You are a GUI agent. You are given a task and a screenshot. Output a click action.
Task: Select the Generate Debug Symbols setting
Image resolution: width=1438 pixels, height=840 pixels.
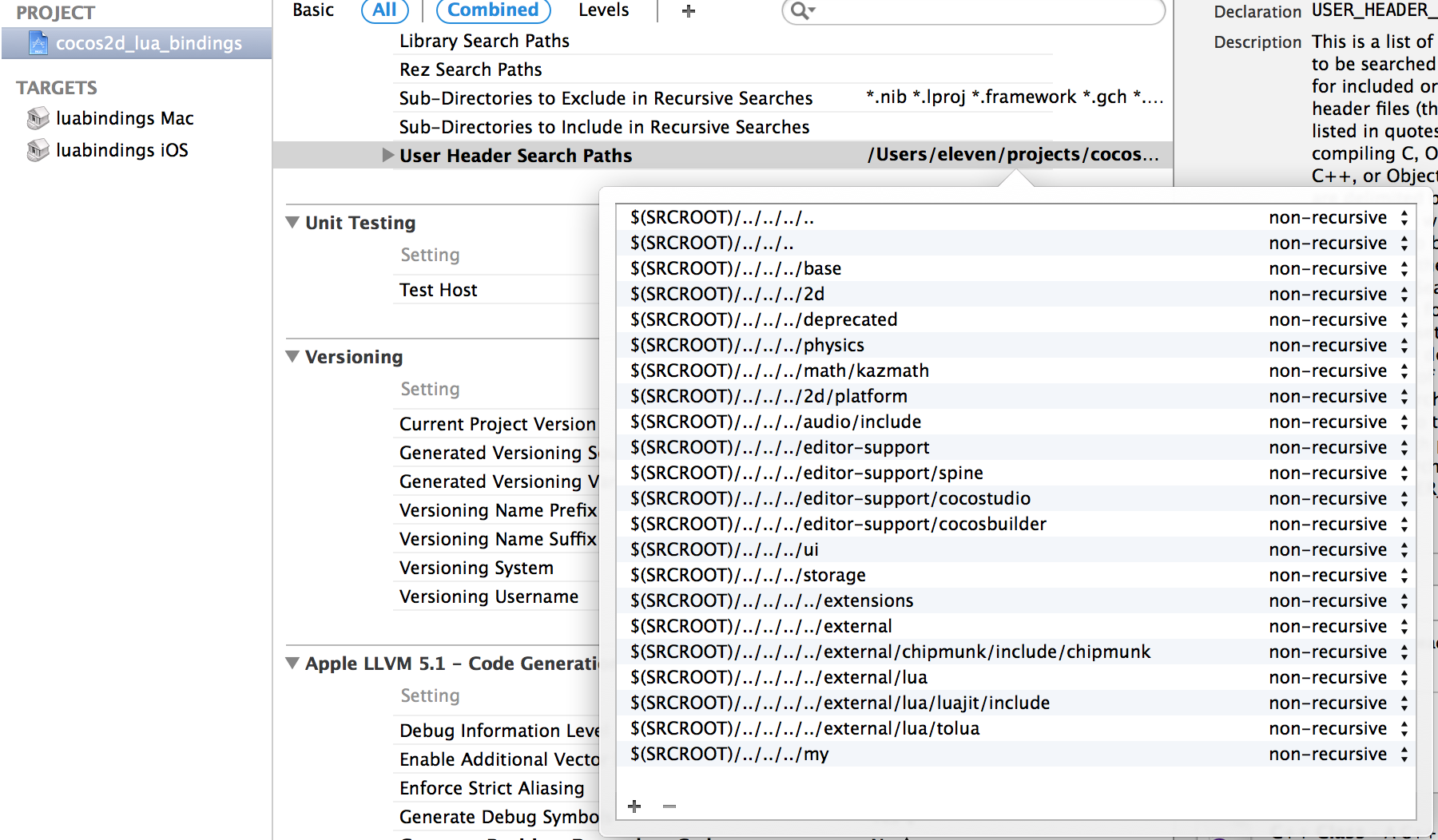tap(499, 817)
